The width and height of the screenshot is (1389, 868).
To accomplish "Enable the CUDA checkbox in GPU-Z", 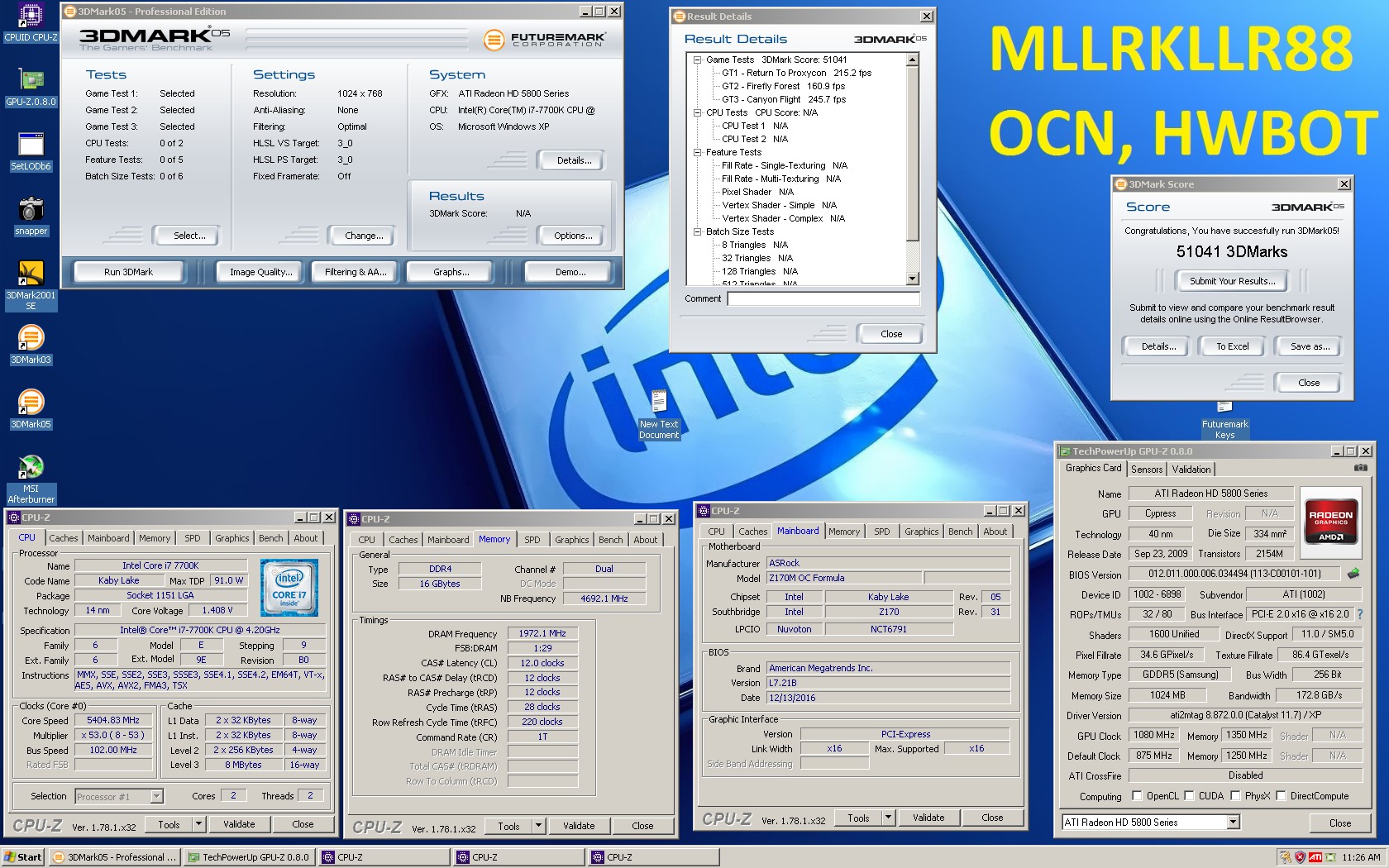I will coord(1189,796).
